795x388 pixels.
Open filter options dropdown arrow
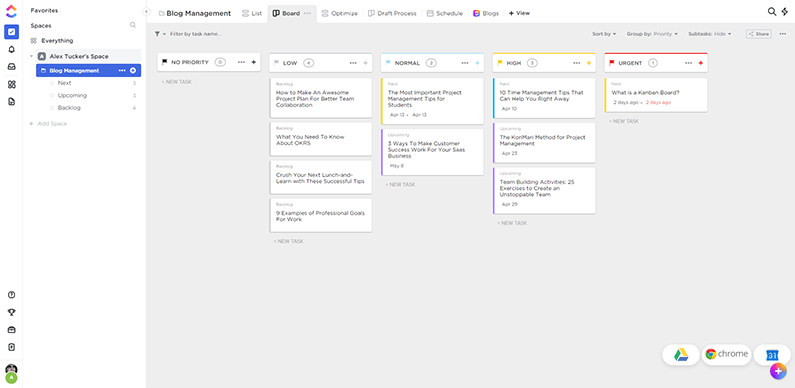[164, 34]
